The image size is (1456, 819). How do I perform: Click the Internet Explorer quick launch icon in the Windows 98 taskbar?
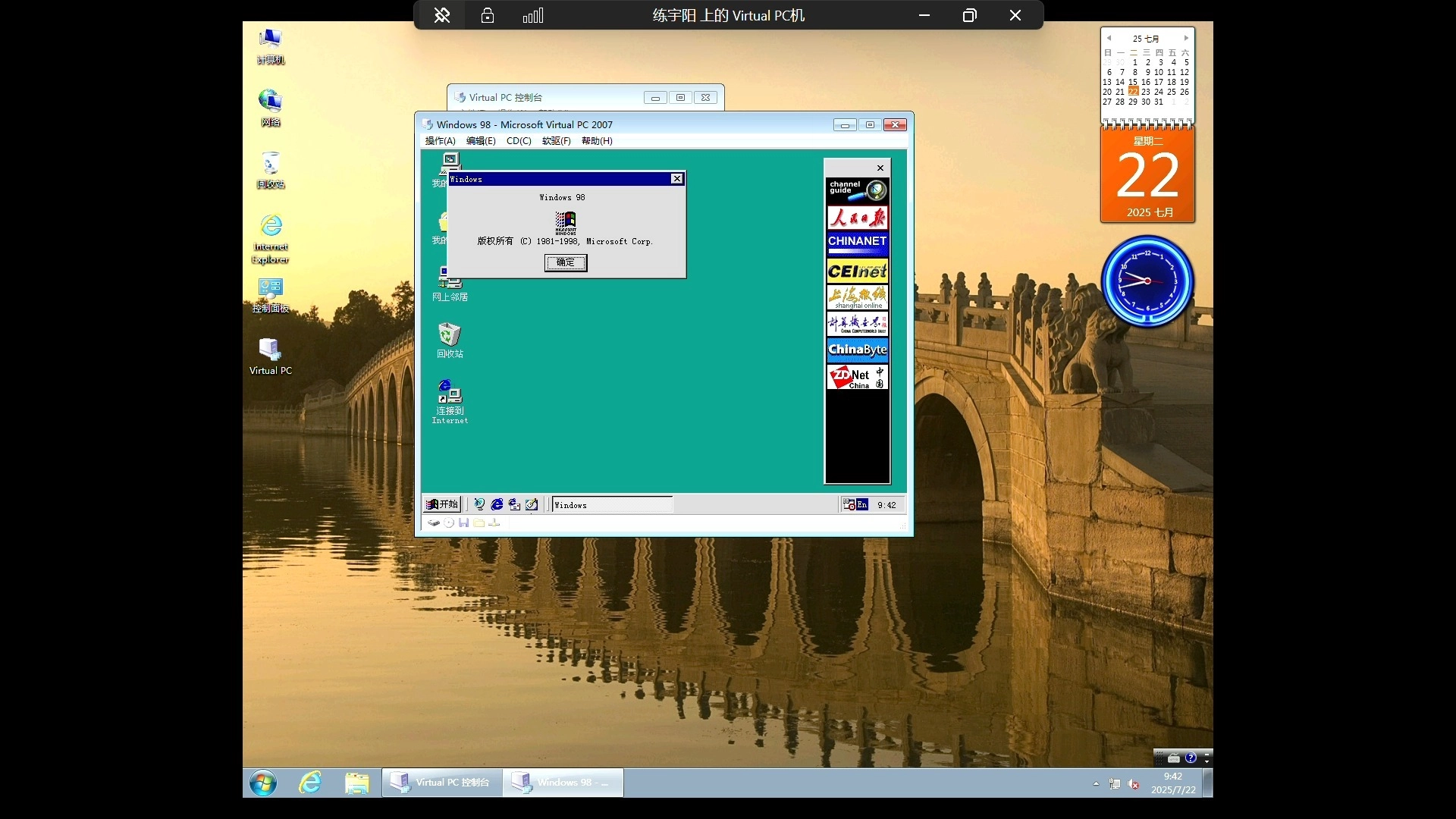(497, 504)
